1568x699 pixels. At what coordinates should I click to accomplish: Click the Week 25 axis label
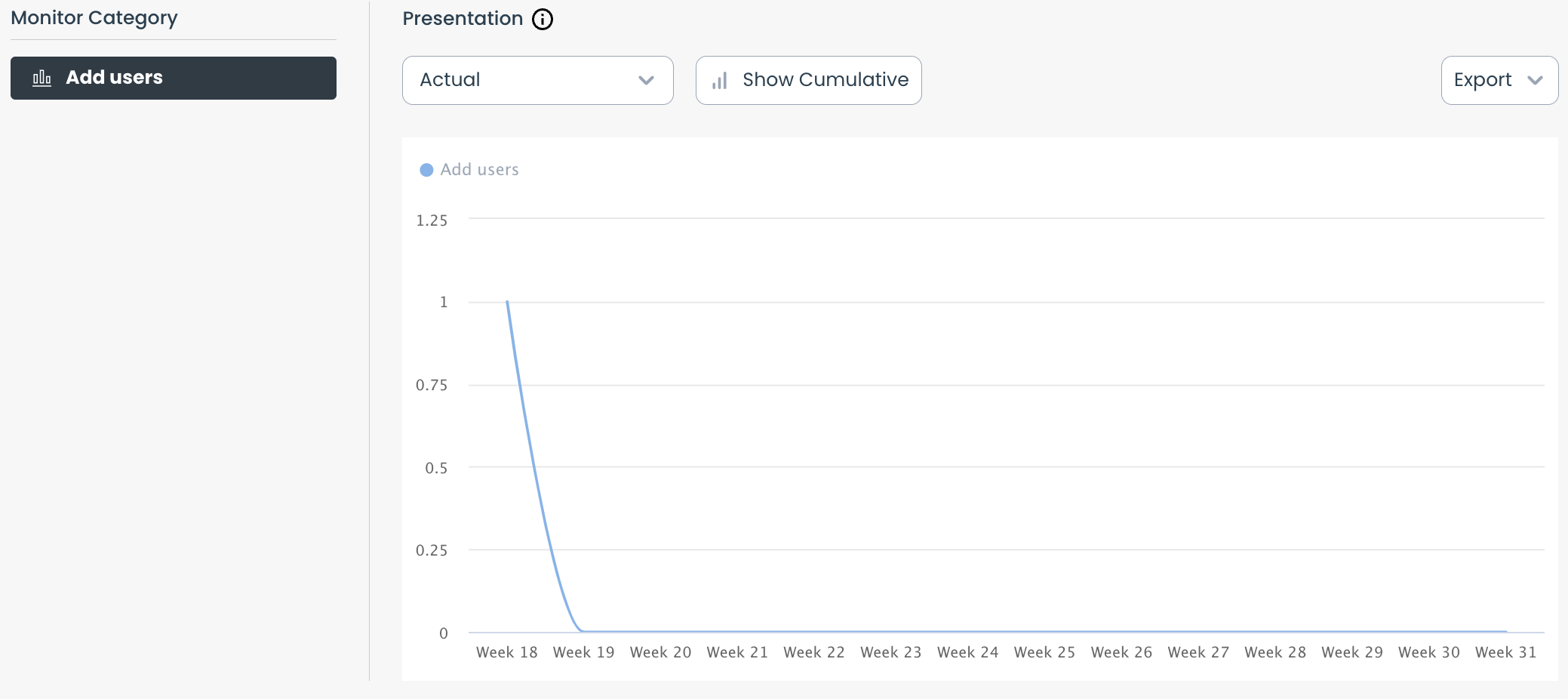[1044, 652]
